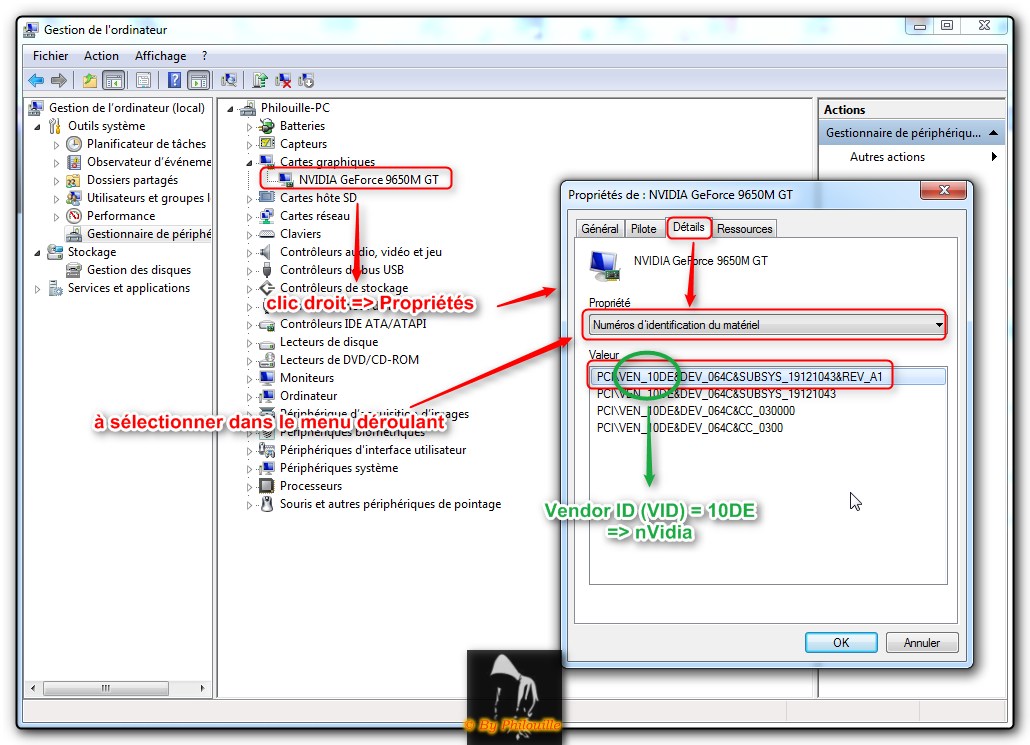
Task: Click the gray Forward arrow in toolbar
Action: click(x=58, y=80)
